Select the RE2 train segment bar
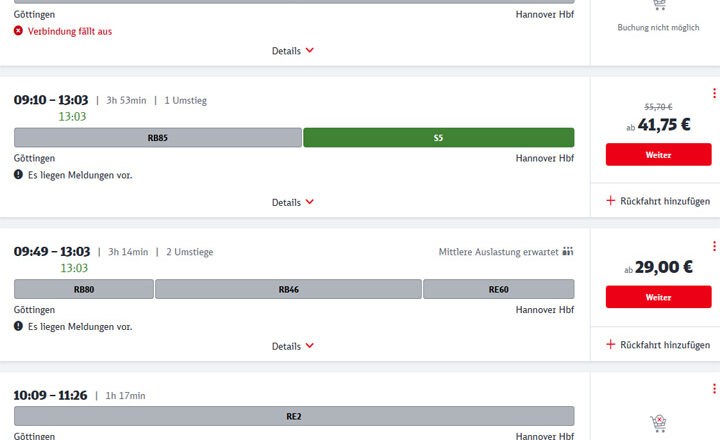Viewport: 720px width, 440px height. tap(294, 416)
